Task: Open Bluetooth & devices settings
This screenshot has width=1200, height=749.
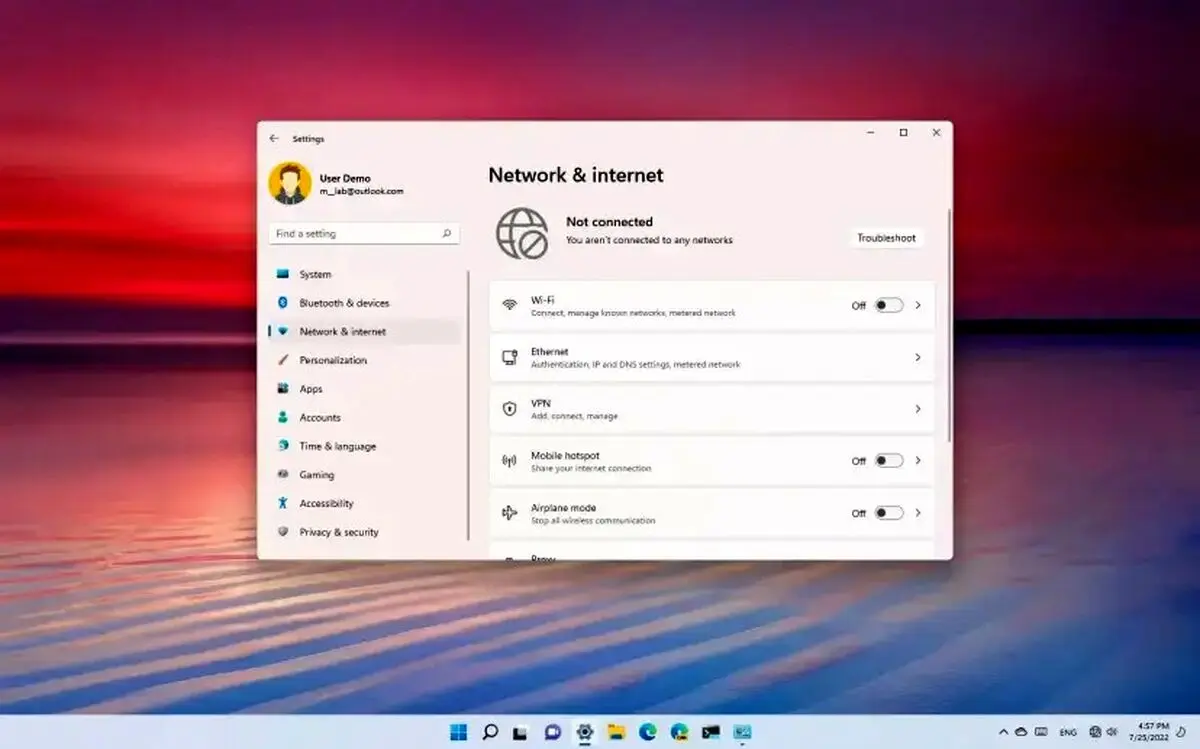Action: coord(364,303)
